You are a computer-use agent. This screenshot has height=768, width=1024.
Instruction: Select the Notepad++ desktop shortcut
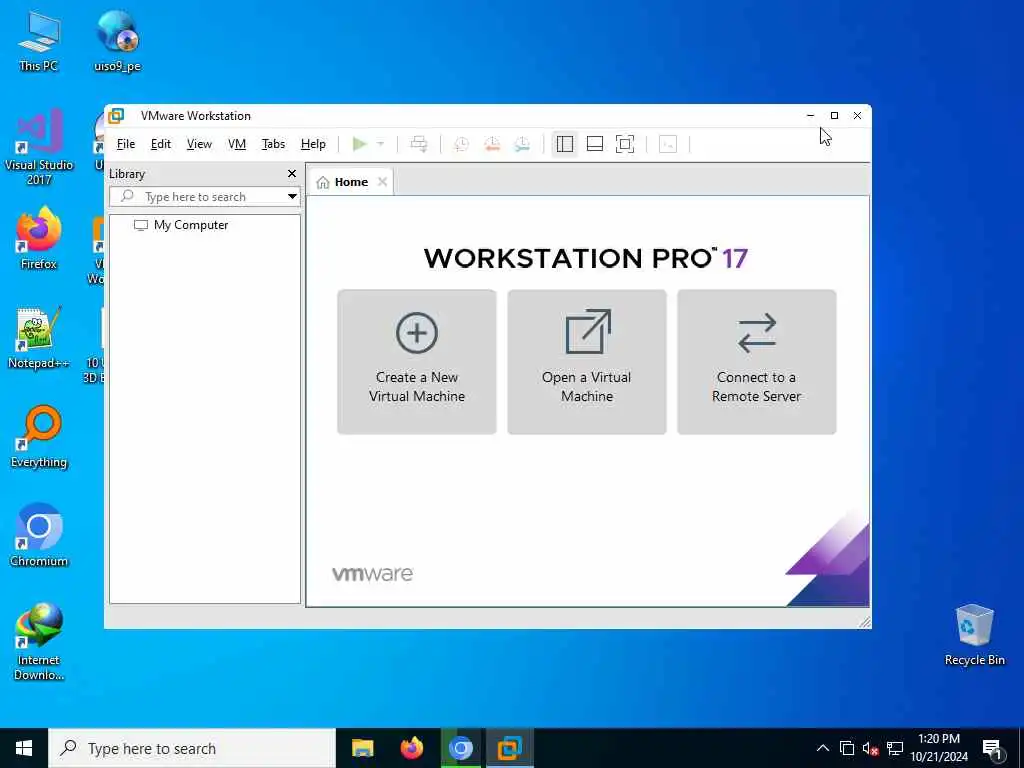tap(39, 338)
